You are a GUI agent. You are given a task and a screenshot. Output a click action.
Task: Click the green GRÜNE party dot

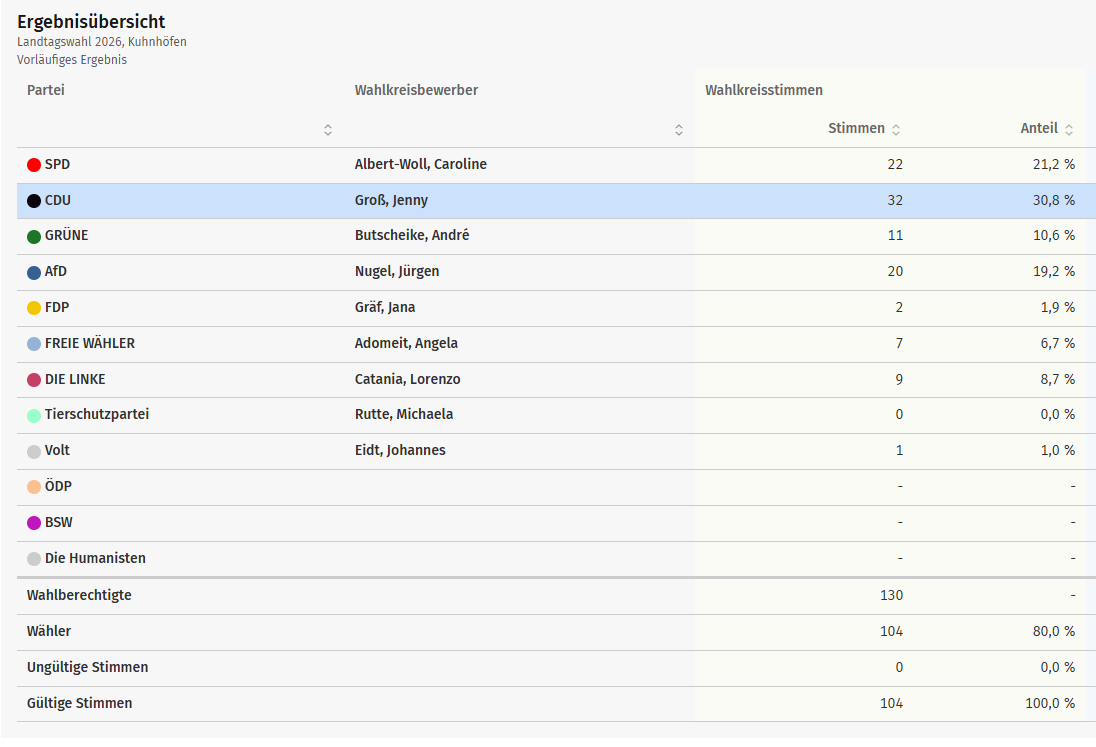pyautogui.click(x=34, y=237)
